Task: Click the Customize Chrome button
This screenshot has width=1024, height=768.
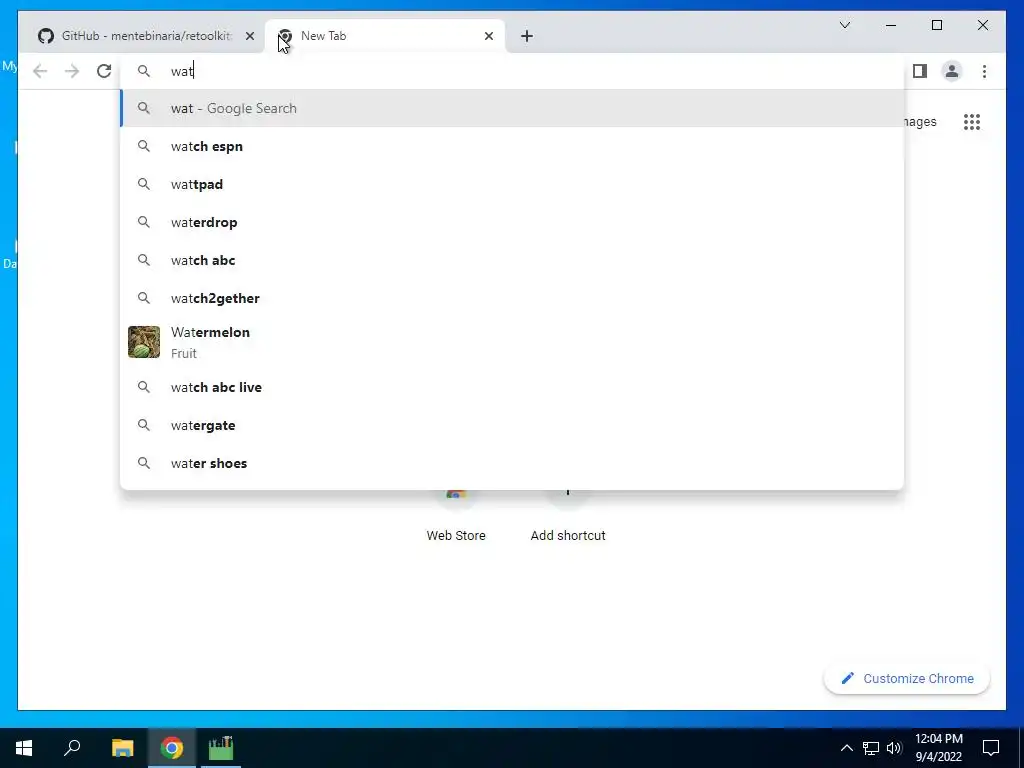Action: [907, 679]
